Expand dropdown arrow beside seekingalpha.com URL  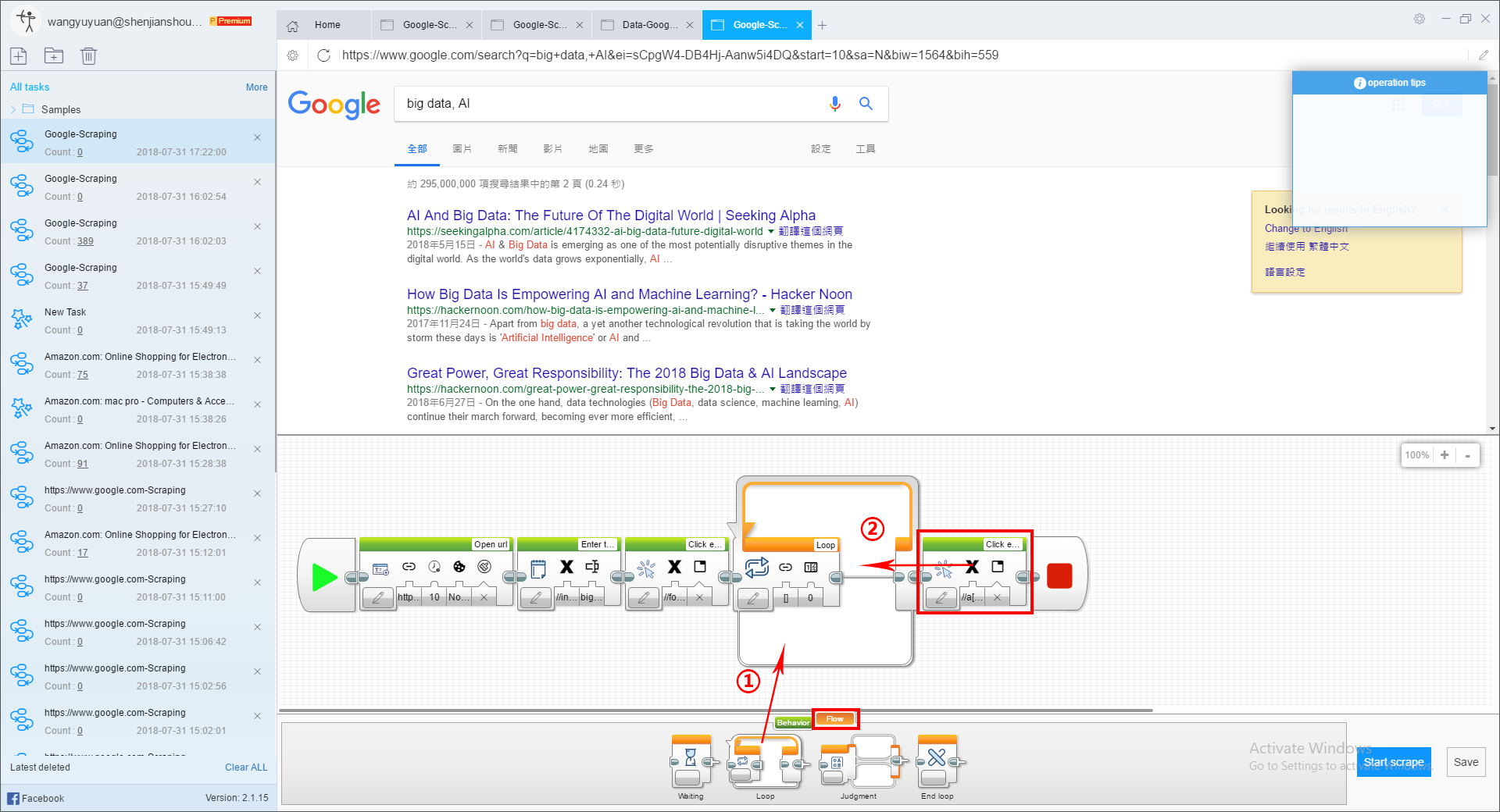[x=771, y=231]
